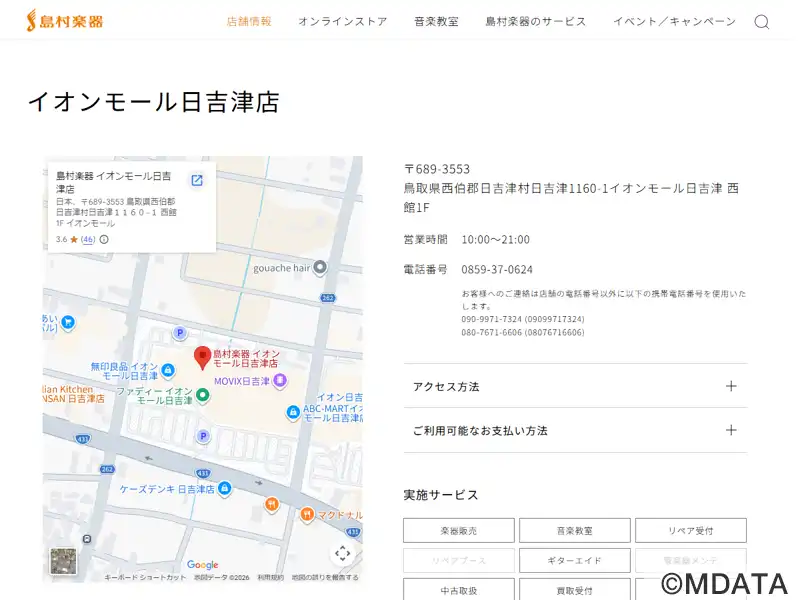This screenshot has width=800, height=600.
Task: Click the (46) reviews link
Action: 88,239
